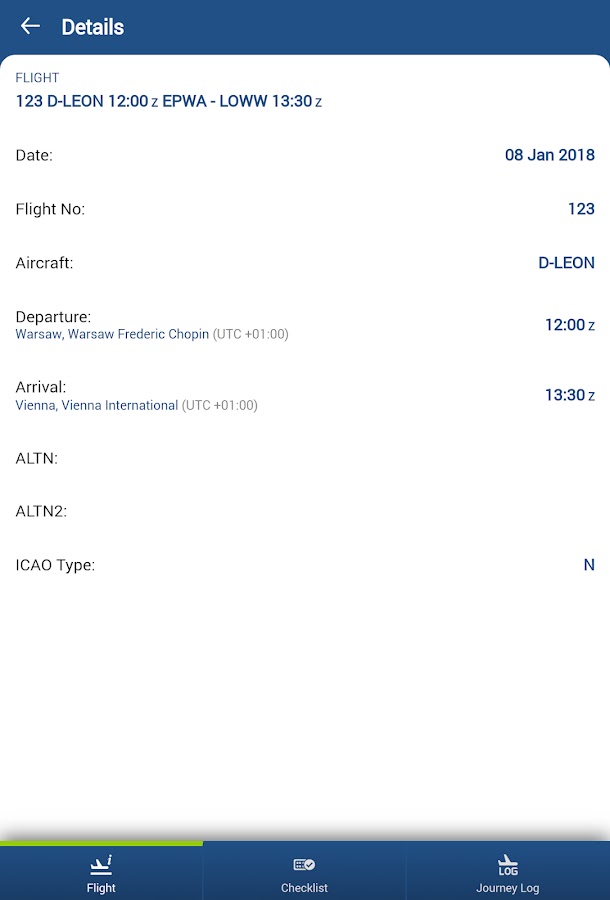Viewport: 610px width, 900px height.
Task: Tap the D-LEON aircraft value
Action: 566,263
